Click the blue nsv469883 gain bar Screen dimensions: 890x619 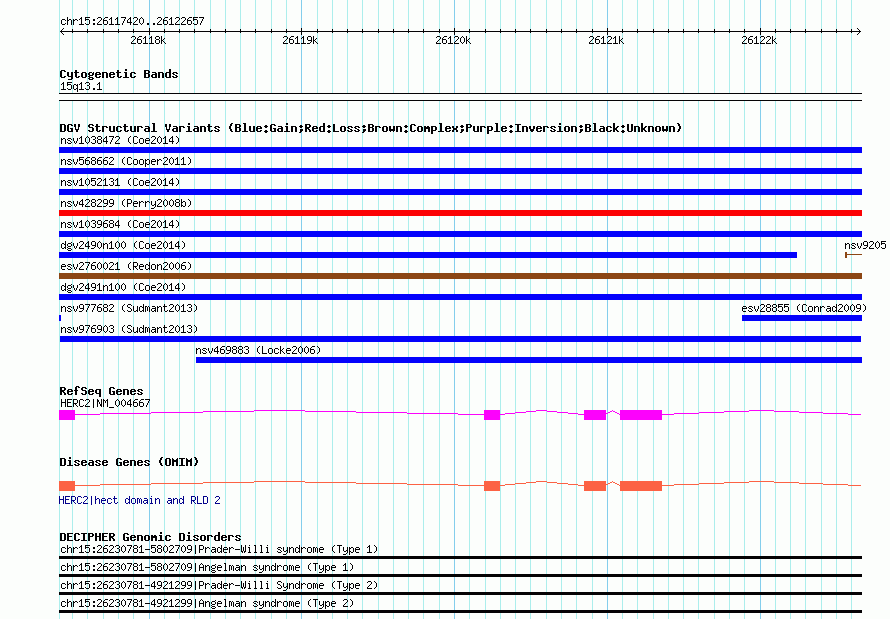pyautogui.click(x=529, y=360)
